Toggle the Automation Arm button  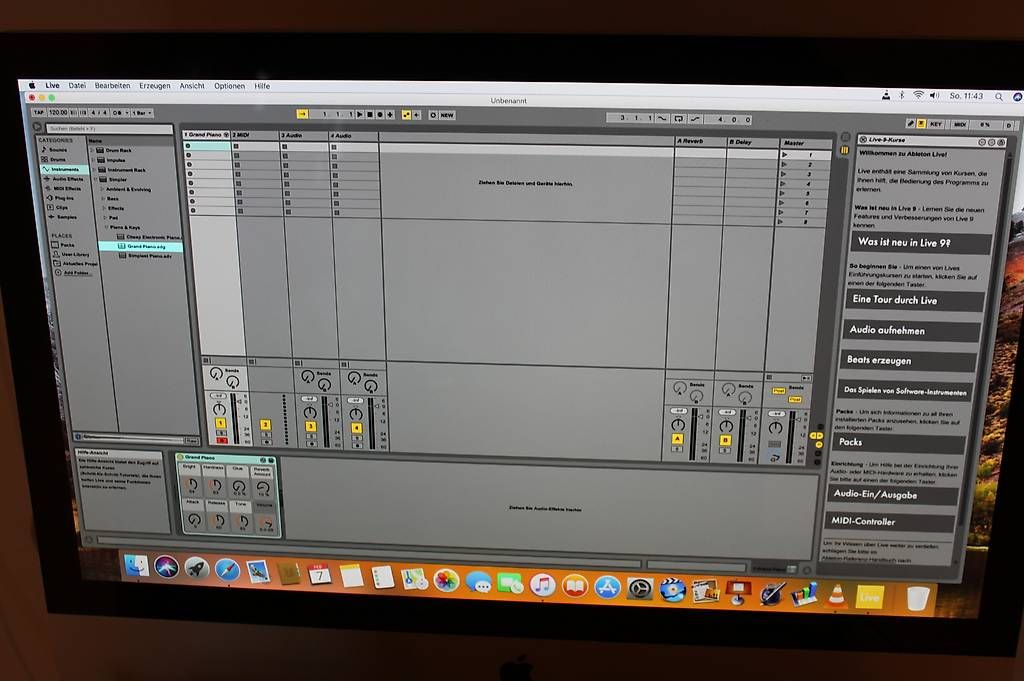(406, 114)
